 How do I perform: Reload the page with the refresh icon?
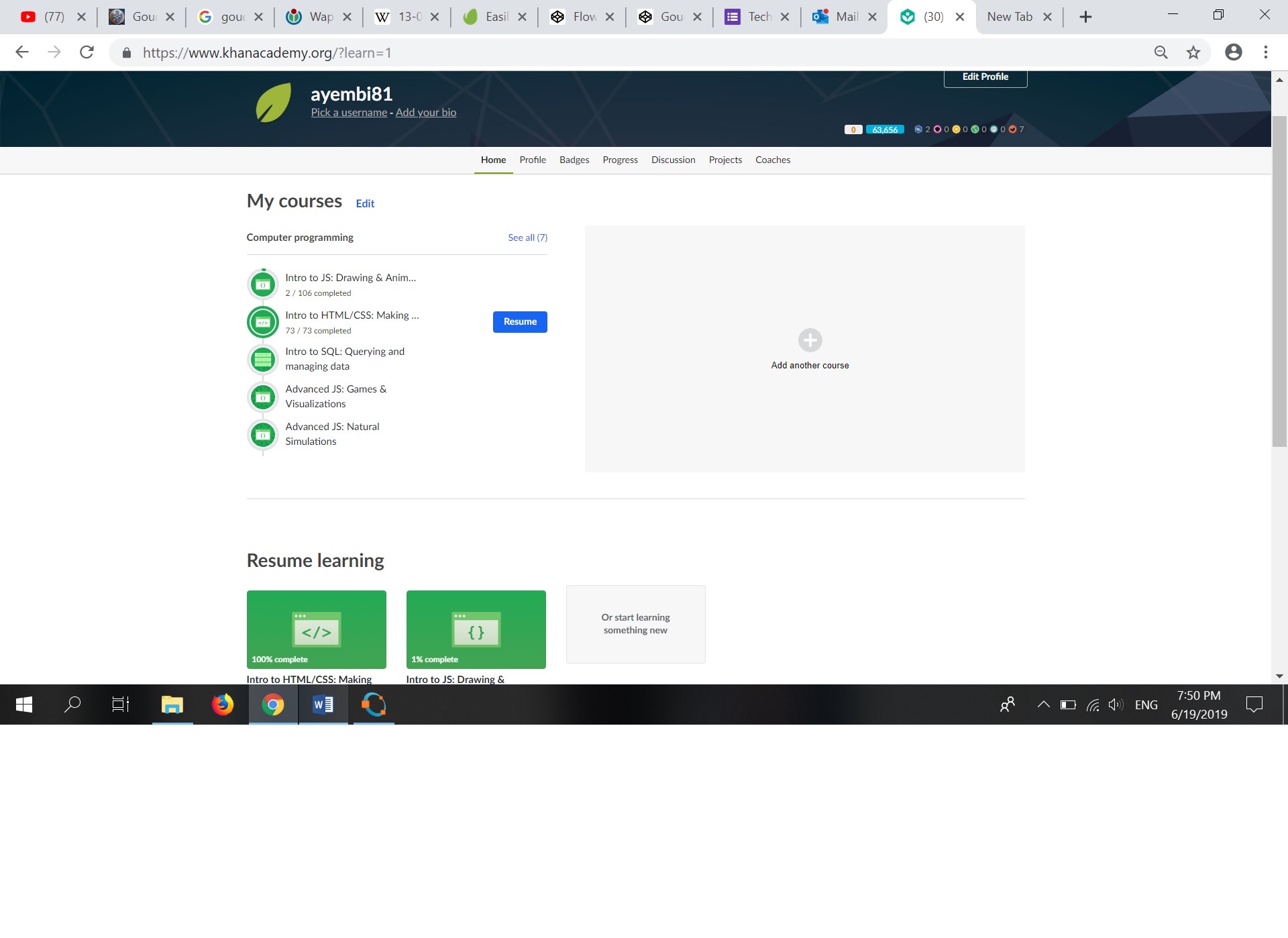[x=87, y=52]
